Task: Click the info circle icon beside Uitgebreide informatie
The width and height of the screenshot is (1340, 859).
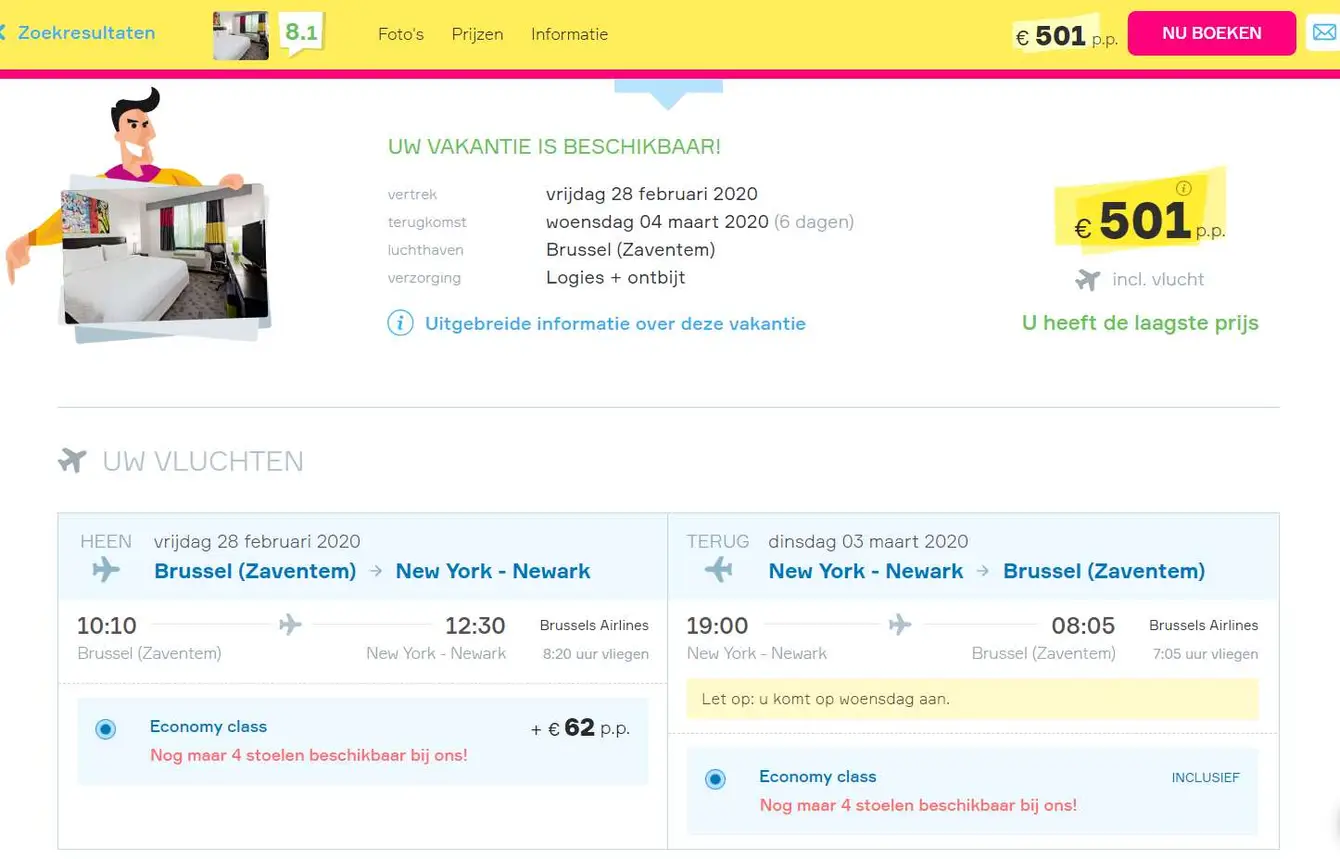Action: [x=400, y=323]
